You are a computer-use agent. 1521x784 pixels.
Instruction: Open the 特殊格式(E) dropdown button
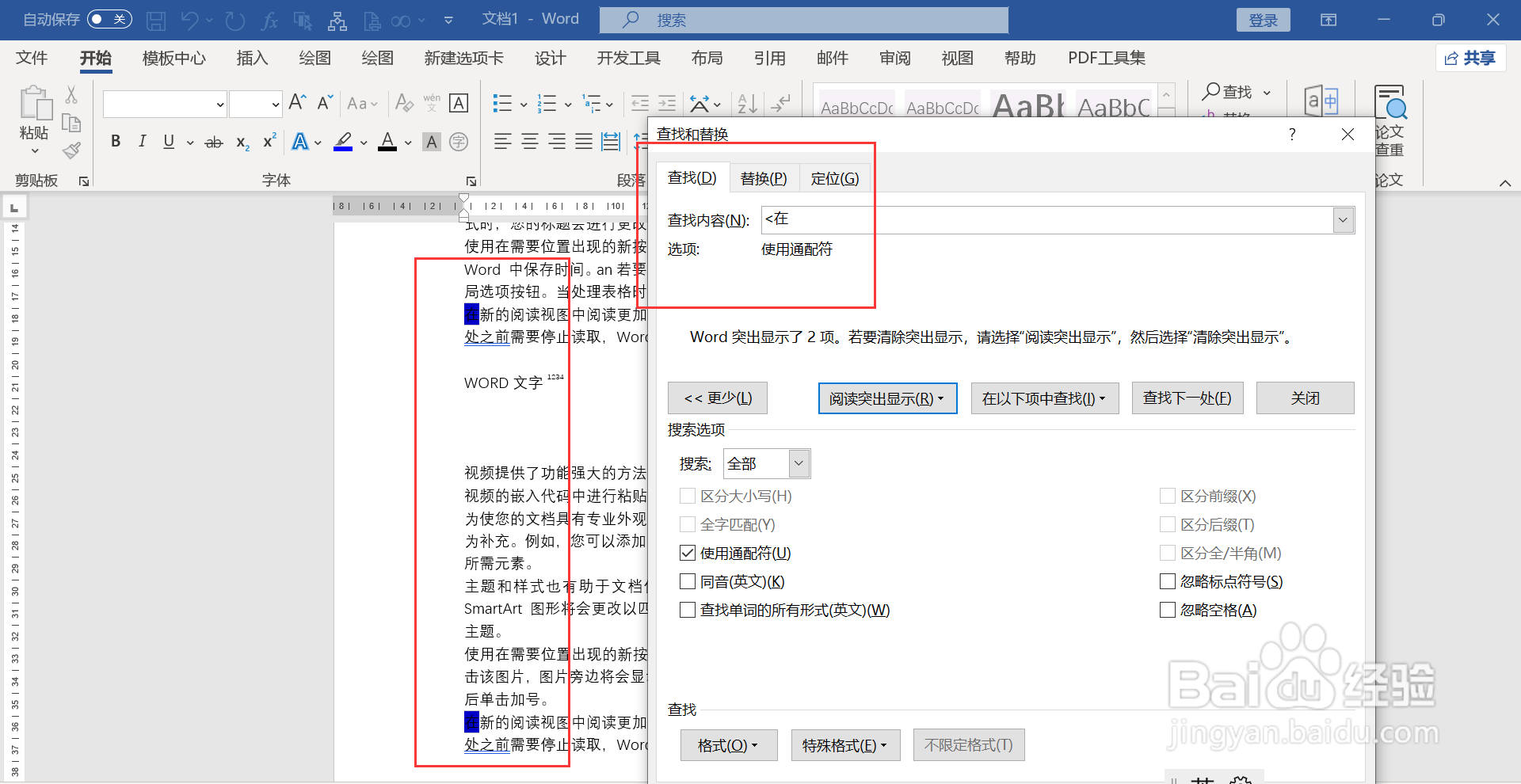pyautogui.click(x=845, y=745)
